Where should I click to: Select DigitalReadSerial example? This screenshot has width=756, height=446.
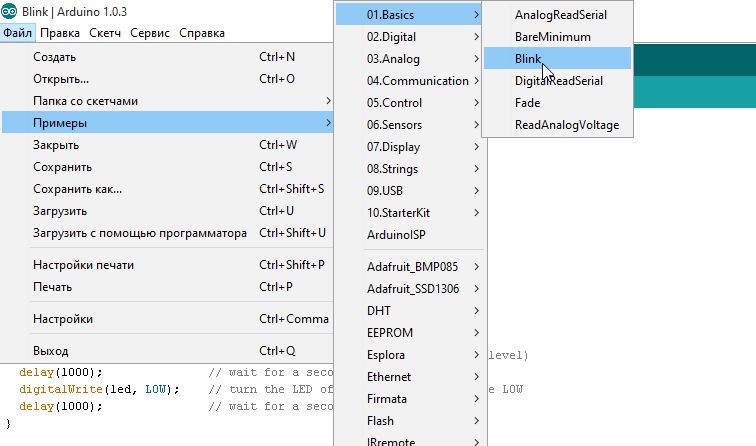557,81
